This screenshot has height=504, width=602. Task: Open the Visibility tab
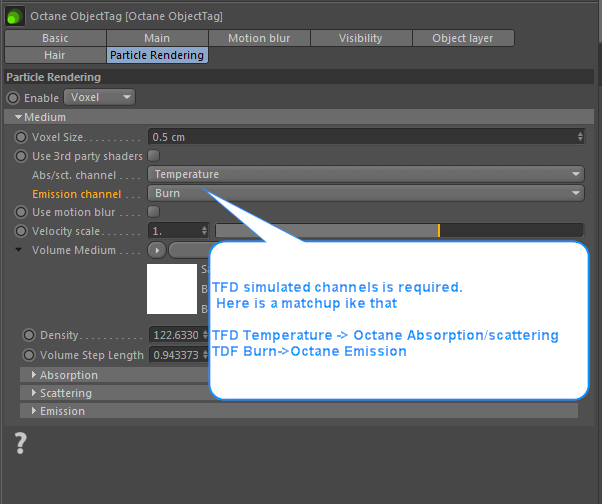pyautogui.click(x=361, y=38)
